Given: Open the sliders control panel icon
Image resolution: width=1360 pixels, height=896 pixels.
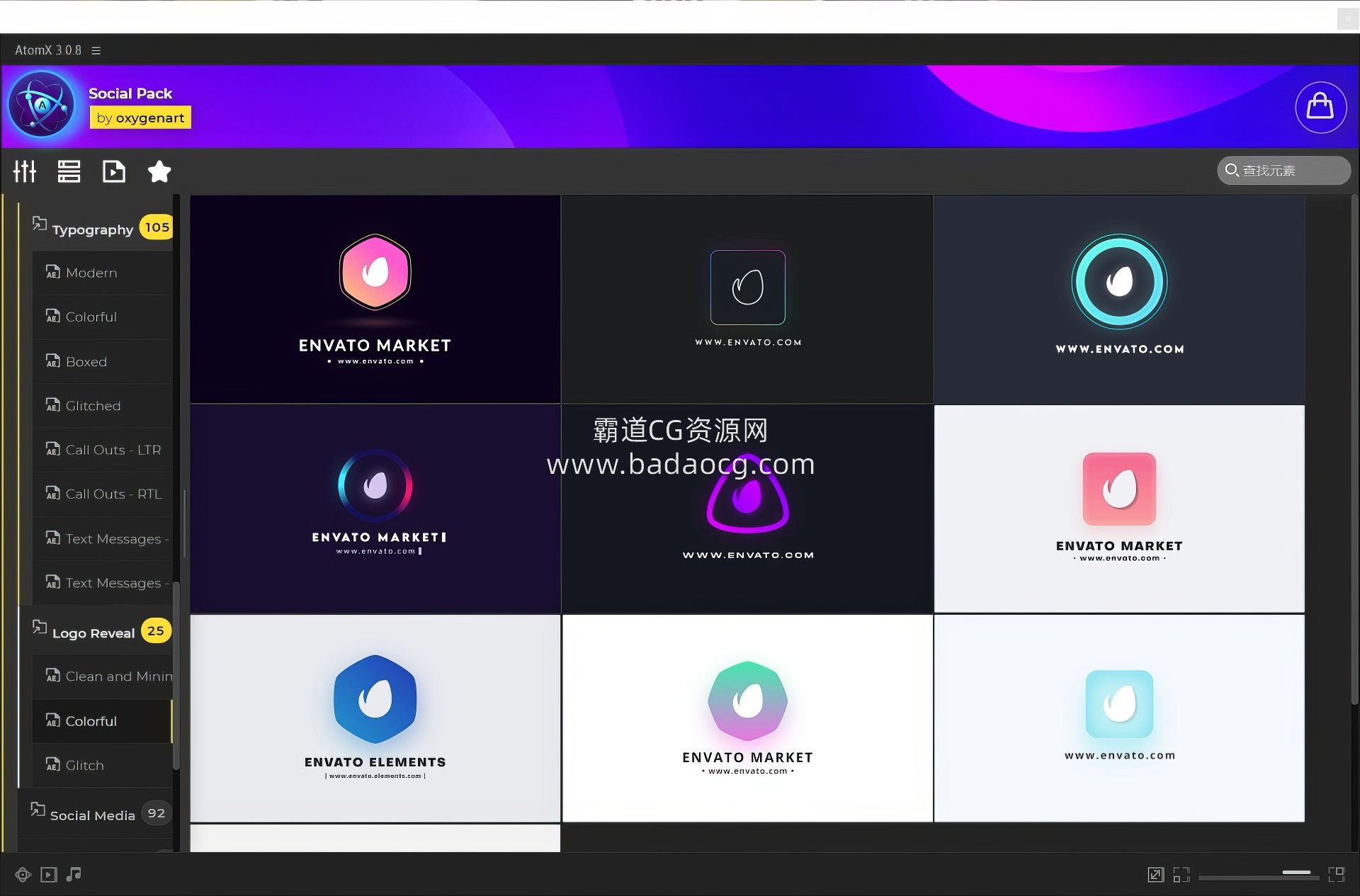Looking at the screenshot, I should (x=25, y=171).
